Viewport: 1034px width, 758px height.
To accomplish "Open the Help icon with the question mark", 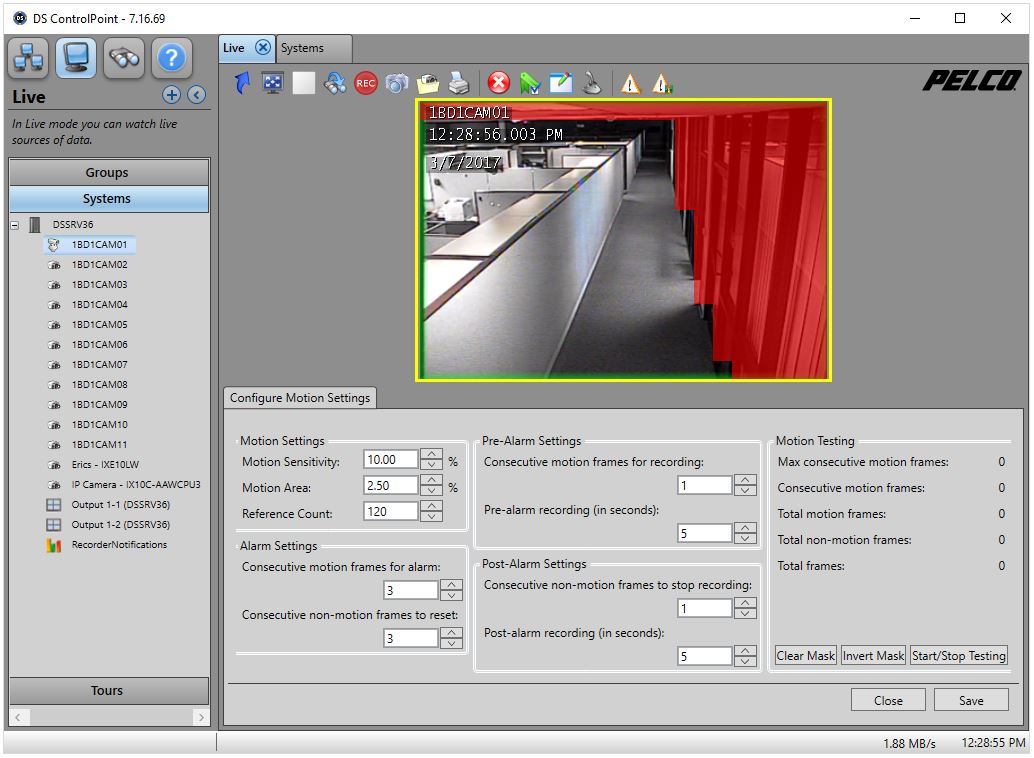I will 171,57.
